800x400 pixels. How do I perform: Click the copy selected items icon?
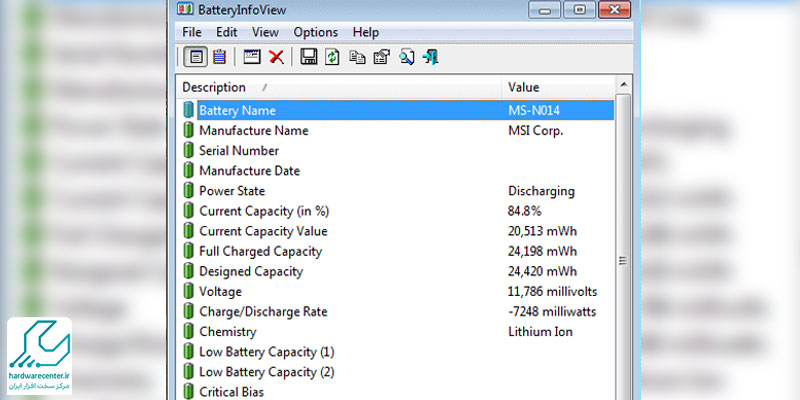(357, 57)
